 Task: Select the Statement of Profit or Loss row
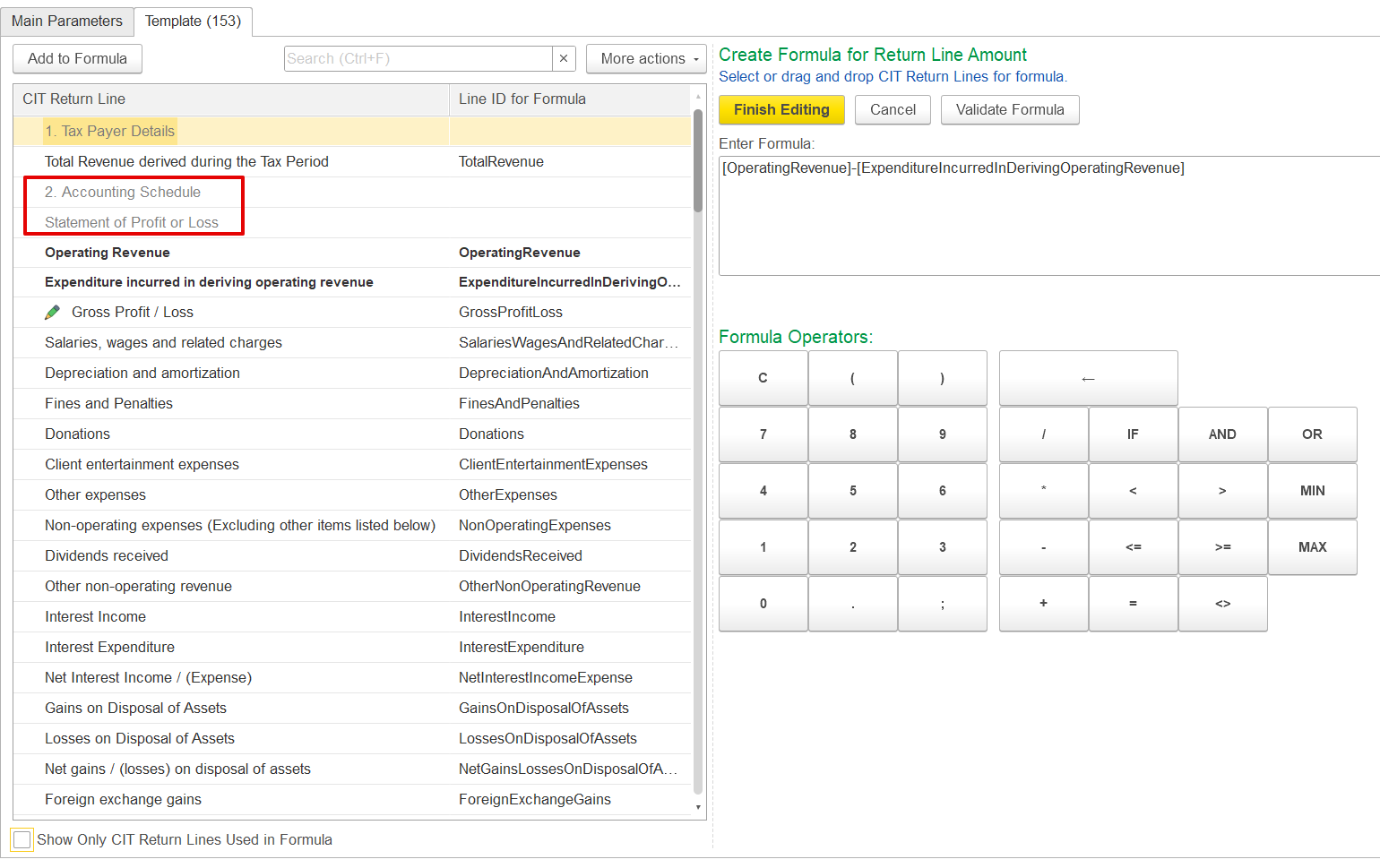352,223
